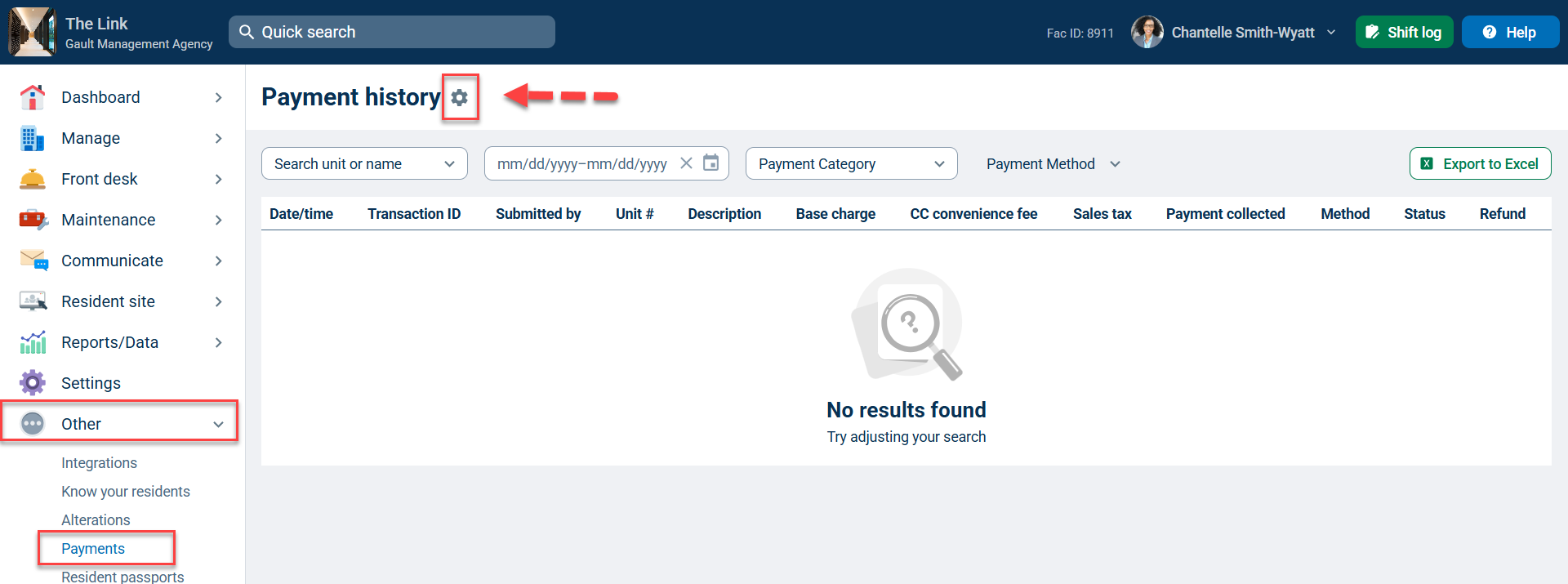Expand the Dashboard menu chevron
Image resolution: width=1568 pixels, height=584 pixels.
click(x=218, y=97)
